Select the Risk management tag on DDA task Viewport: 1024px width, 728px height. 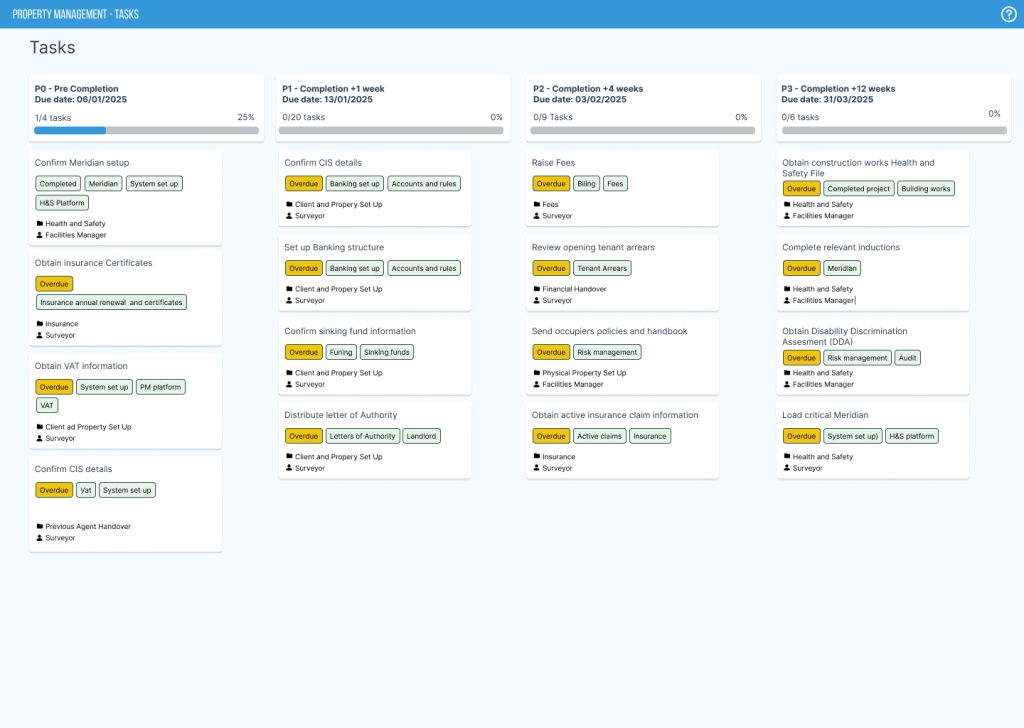click(x=857, y=358)
